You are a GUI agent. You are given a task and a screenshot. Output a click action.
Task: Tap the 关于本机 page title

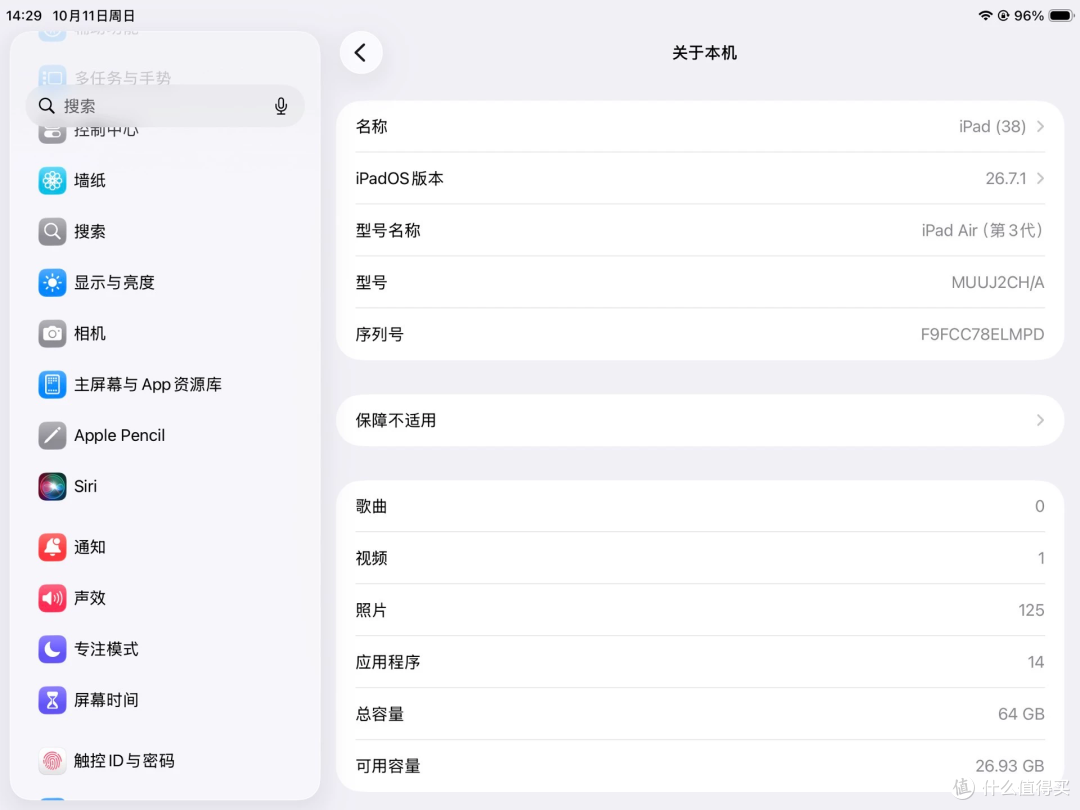tap(704, 53)
